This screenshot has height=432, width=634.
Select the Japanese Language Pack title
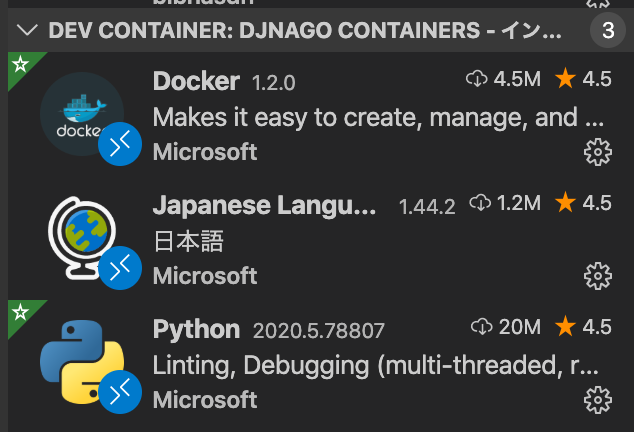tap(264, 205)
